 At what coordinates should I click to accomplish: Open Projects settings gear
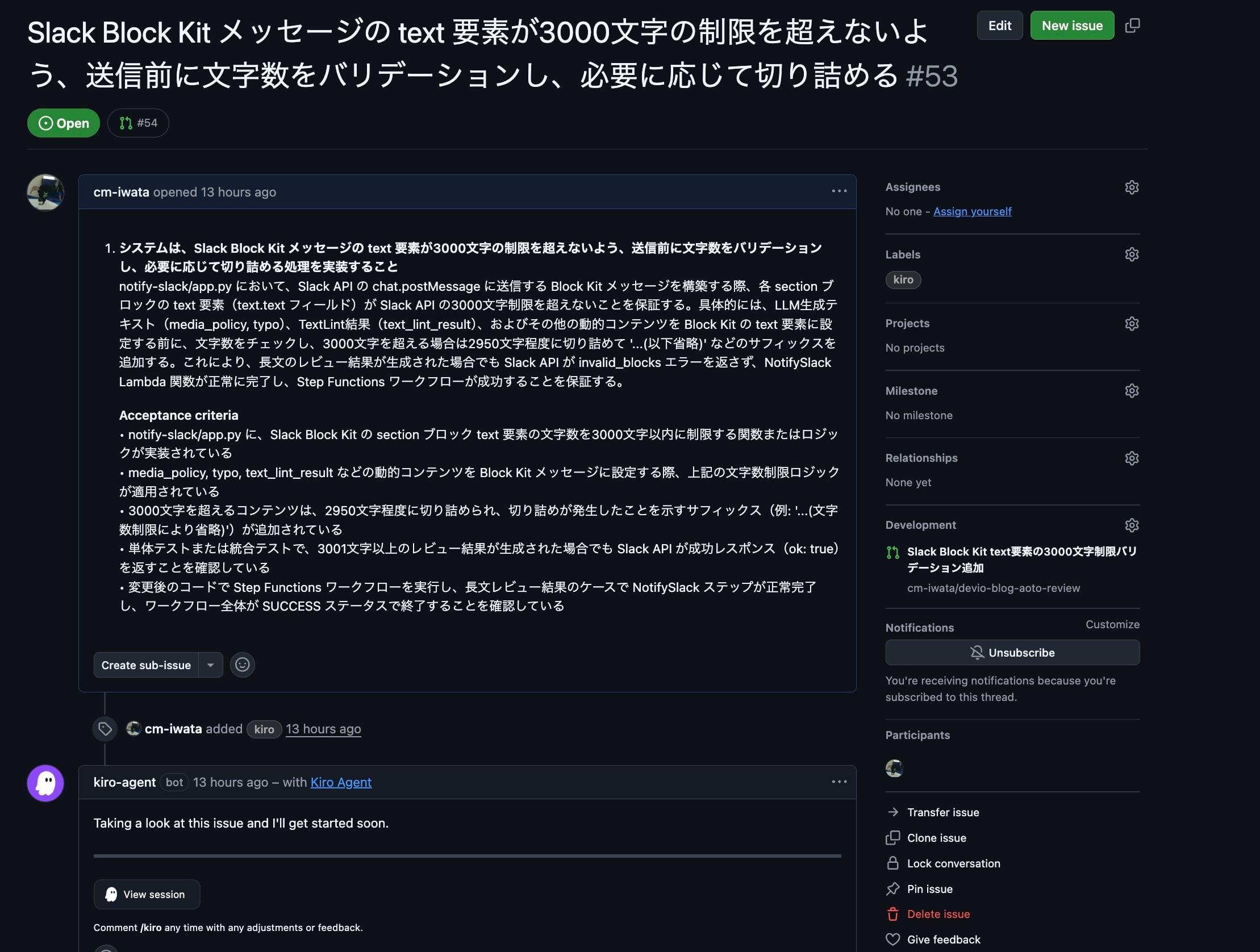pos(1131,324)
